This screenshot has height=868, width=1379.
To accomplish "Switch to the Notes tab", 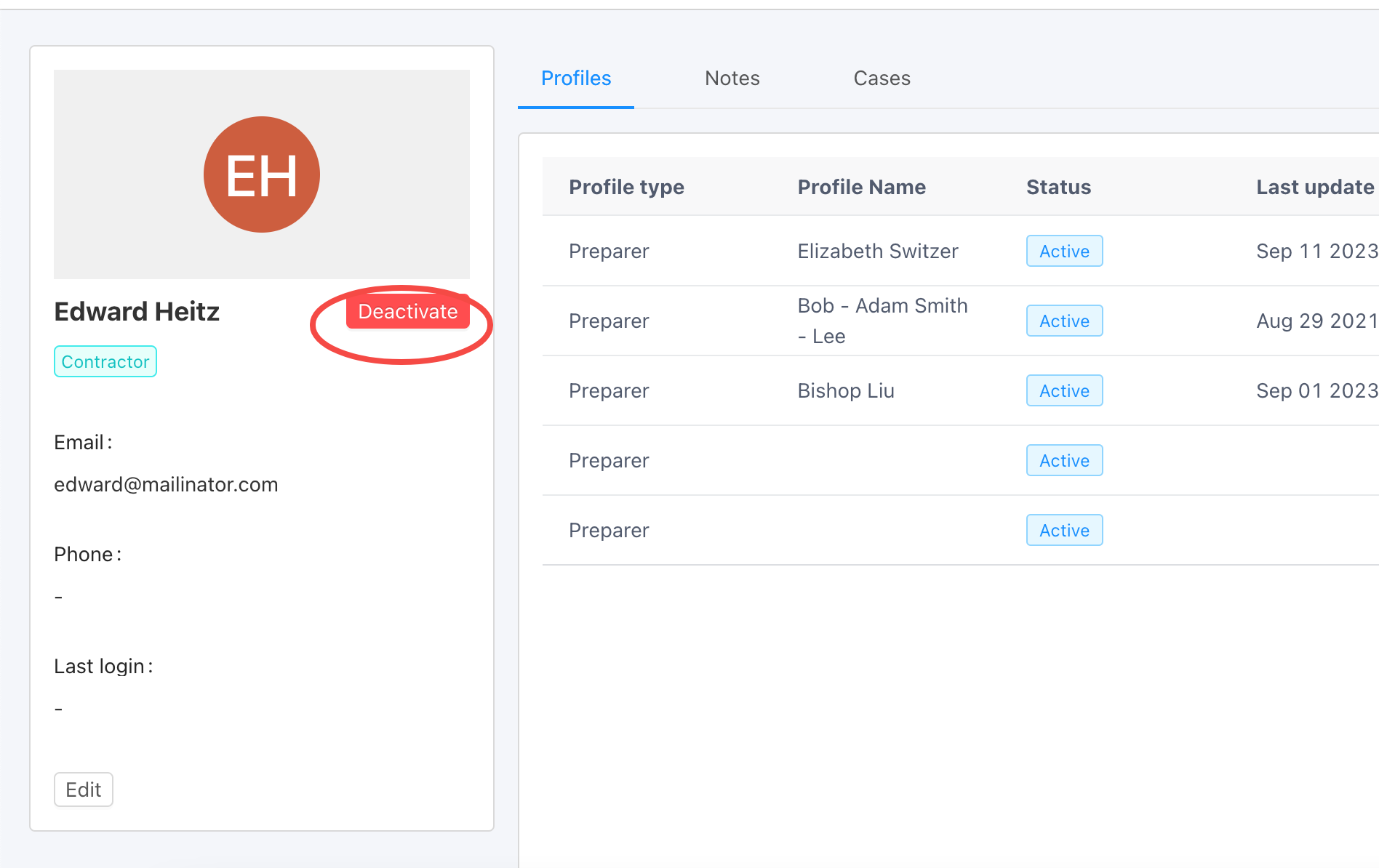I will 732,79.
